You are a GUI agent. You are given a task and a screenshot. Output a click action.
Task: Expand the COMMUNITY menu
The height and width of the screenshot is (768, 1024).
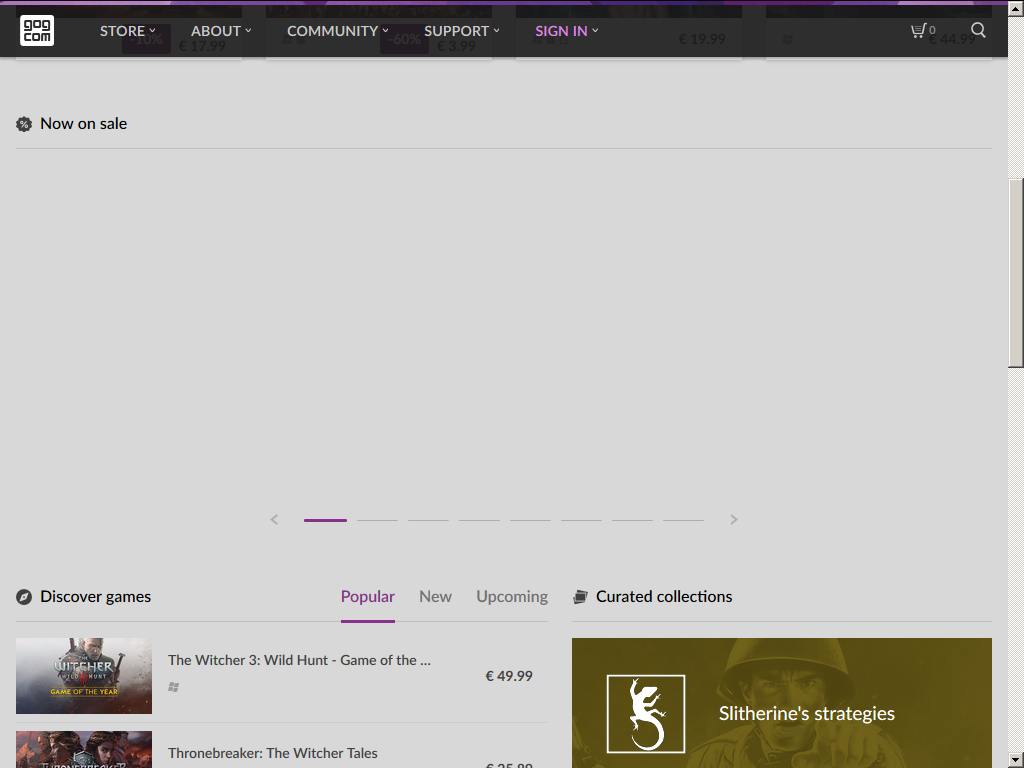[338, 31]
